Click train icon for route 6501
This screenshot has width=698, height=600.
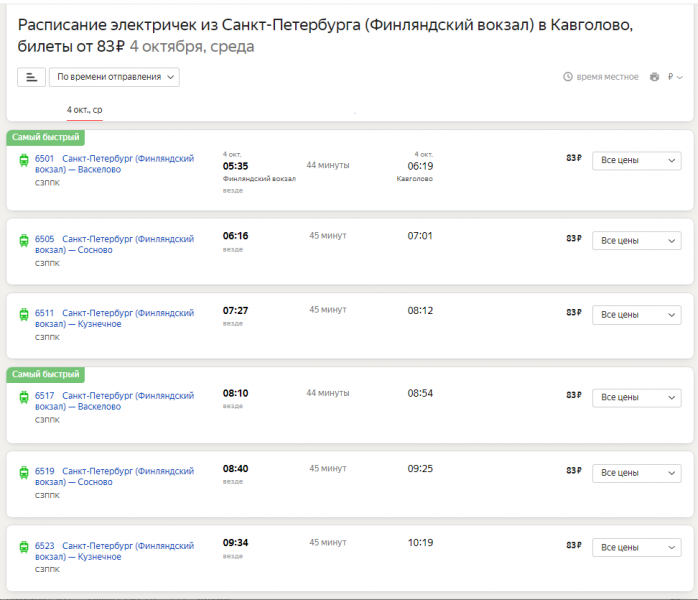24,159
